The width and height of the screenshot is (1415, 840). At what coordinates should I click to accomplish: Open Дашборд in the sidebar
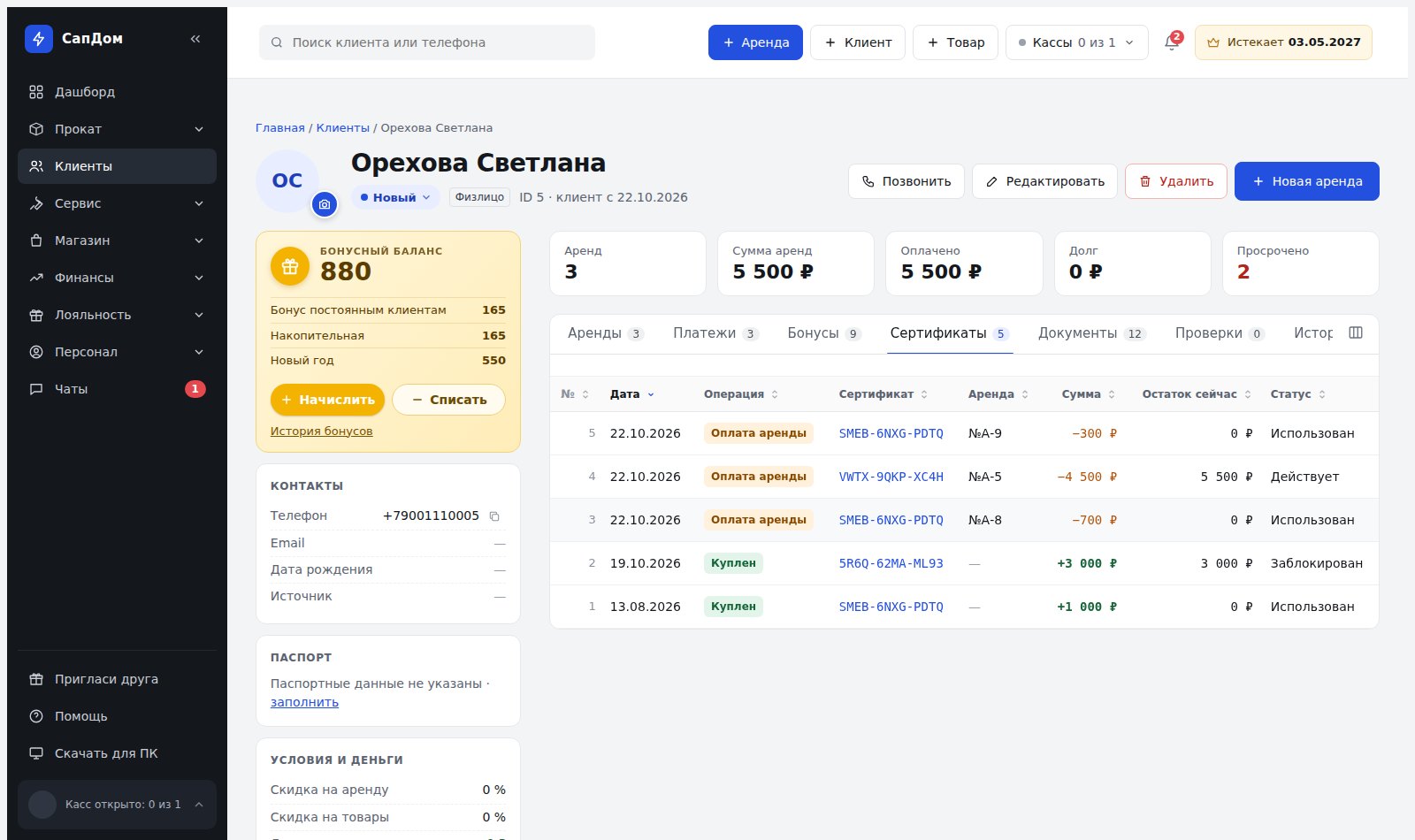(117, 92)
